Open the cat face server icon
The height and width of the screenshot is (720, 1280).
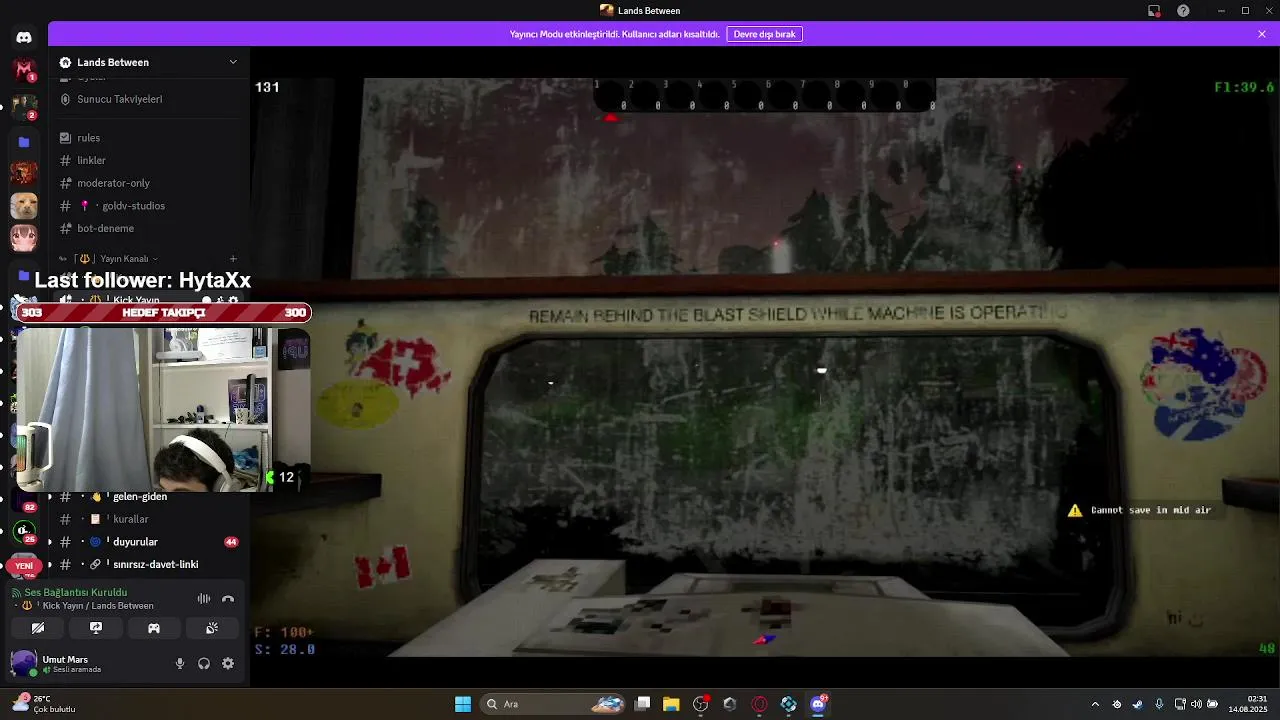coord(24,206)
